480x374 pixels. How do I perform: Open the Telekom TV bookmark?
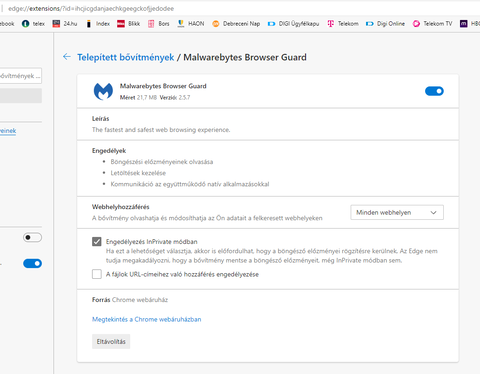[x=432, y=24]
